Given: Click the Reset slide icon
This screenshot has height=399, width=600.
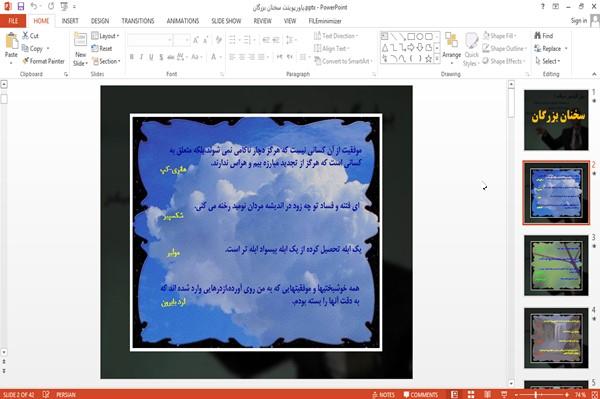Looking at the screenshot, I should tap(95, 49).
